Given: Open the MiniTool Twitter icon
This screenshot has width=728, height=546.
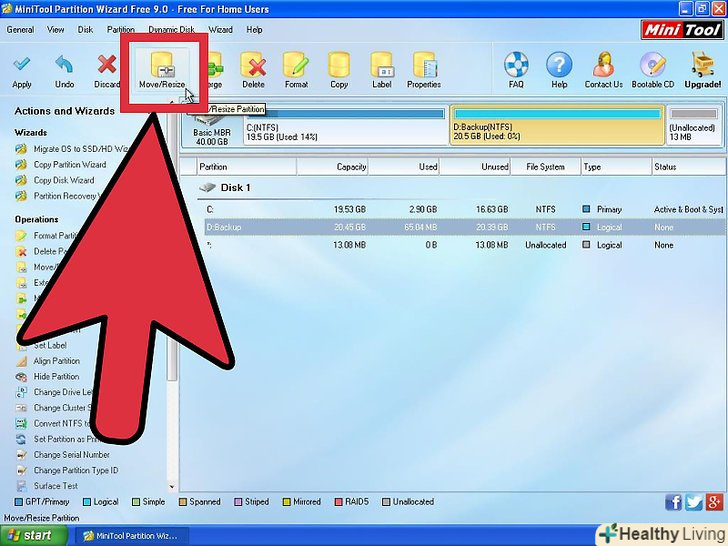Looking at the screenshot, I should click(694, 502).
